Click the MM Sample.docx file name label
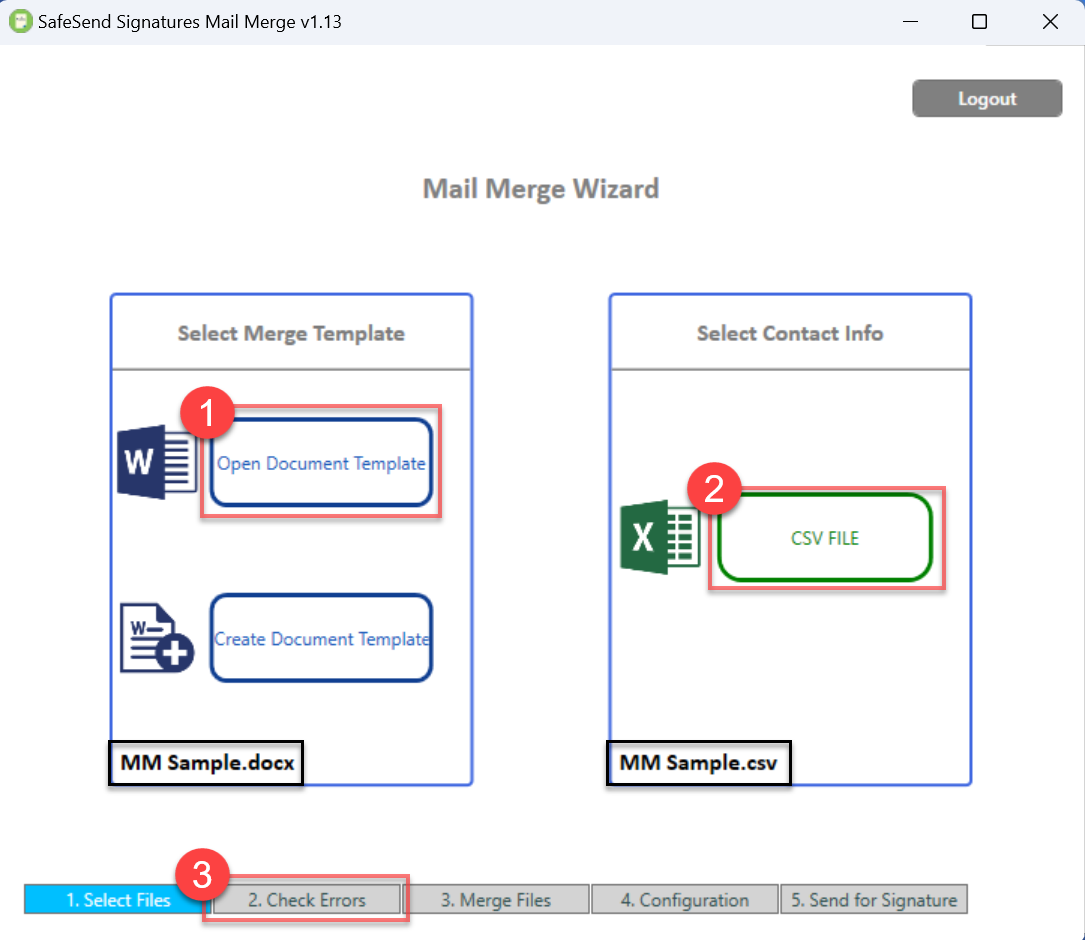 pyautogui.click(x=207, y=764)
